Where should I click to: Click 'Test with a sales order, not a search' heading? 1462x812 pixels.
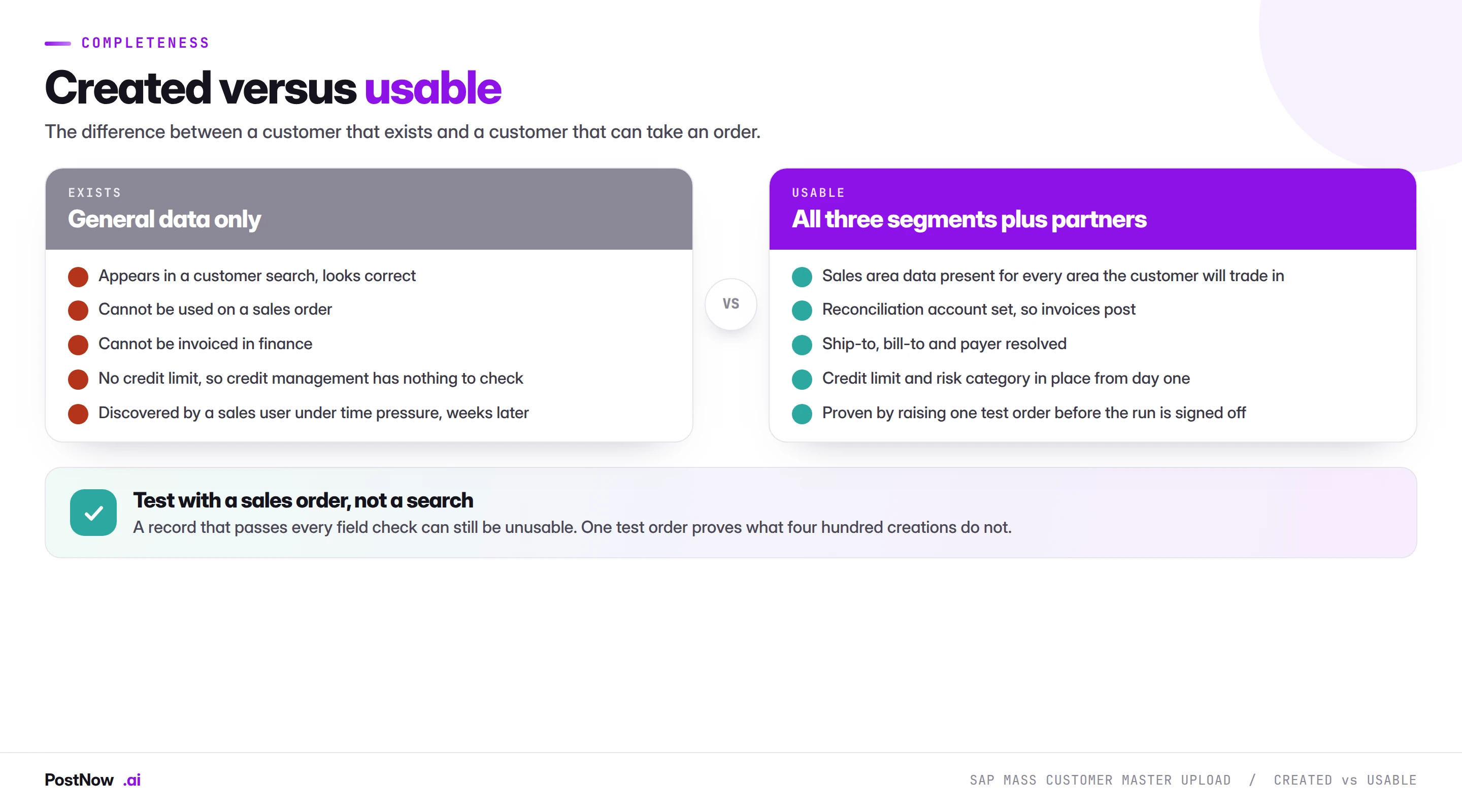pyautogui.click(x=303, y=500)
